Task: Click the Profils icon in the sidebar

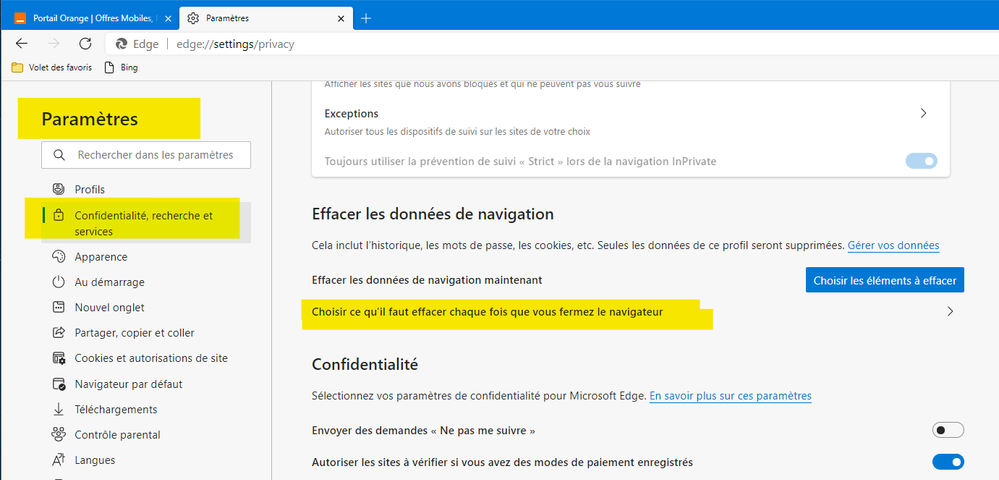Action: click(59, 189)
